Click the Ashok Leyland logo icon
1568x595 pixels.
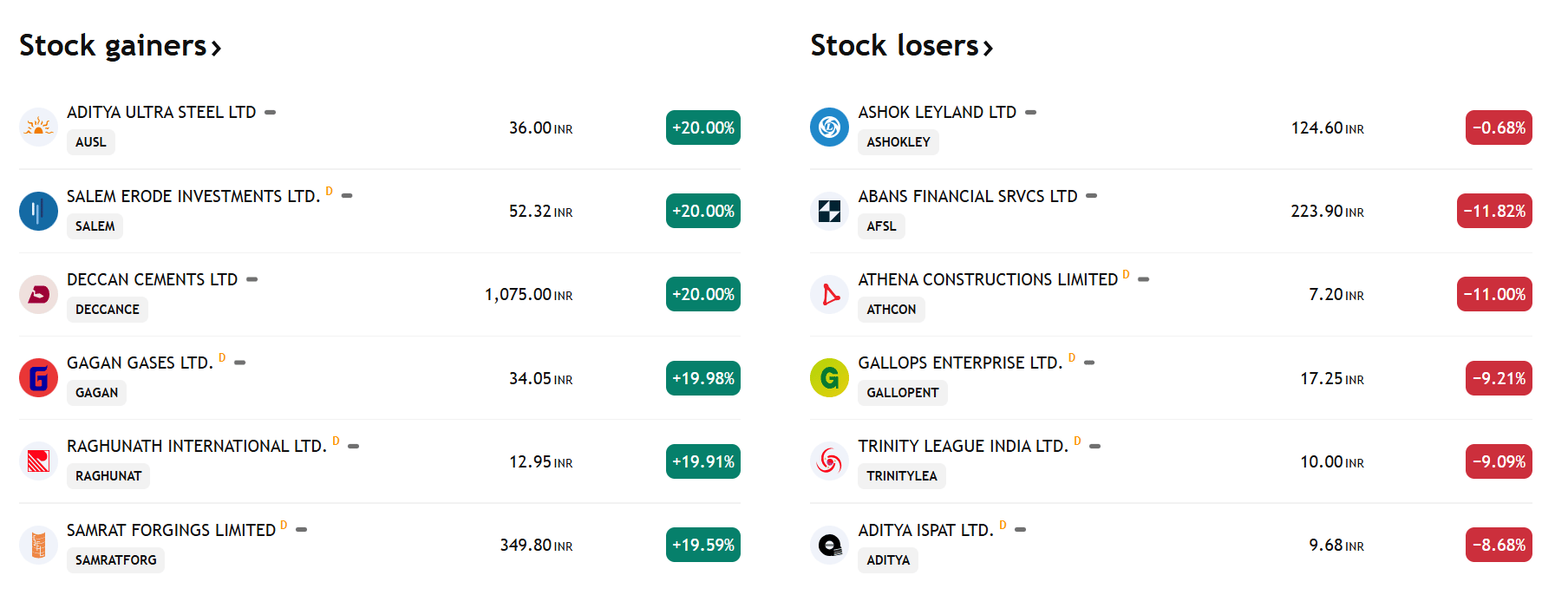click(829, 127)
